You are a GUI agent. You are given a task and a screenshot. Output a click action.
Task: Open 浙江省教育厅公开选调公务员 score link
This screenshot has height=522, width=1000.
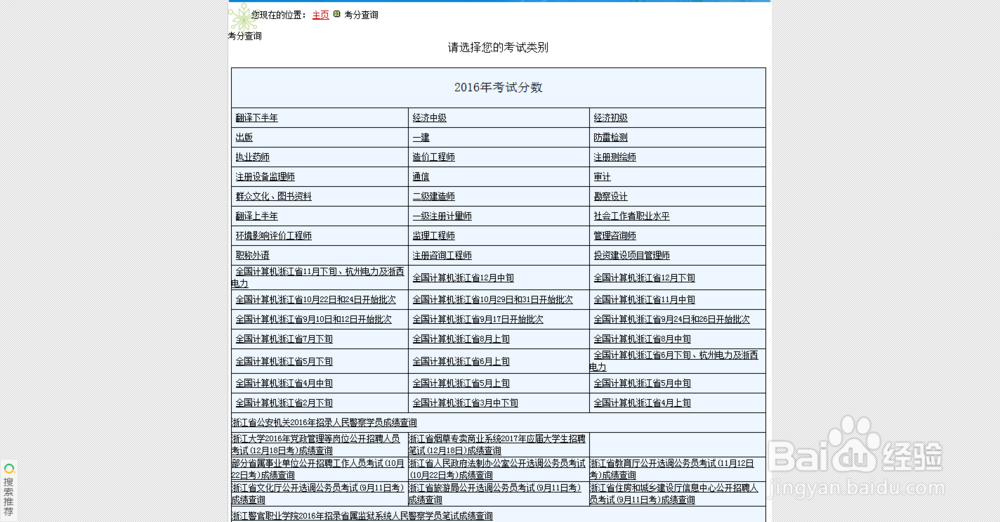(x=672, y=469)
